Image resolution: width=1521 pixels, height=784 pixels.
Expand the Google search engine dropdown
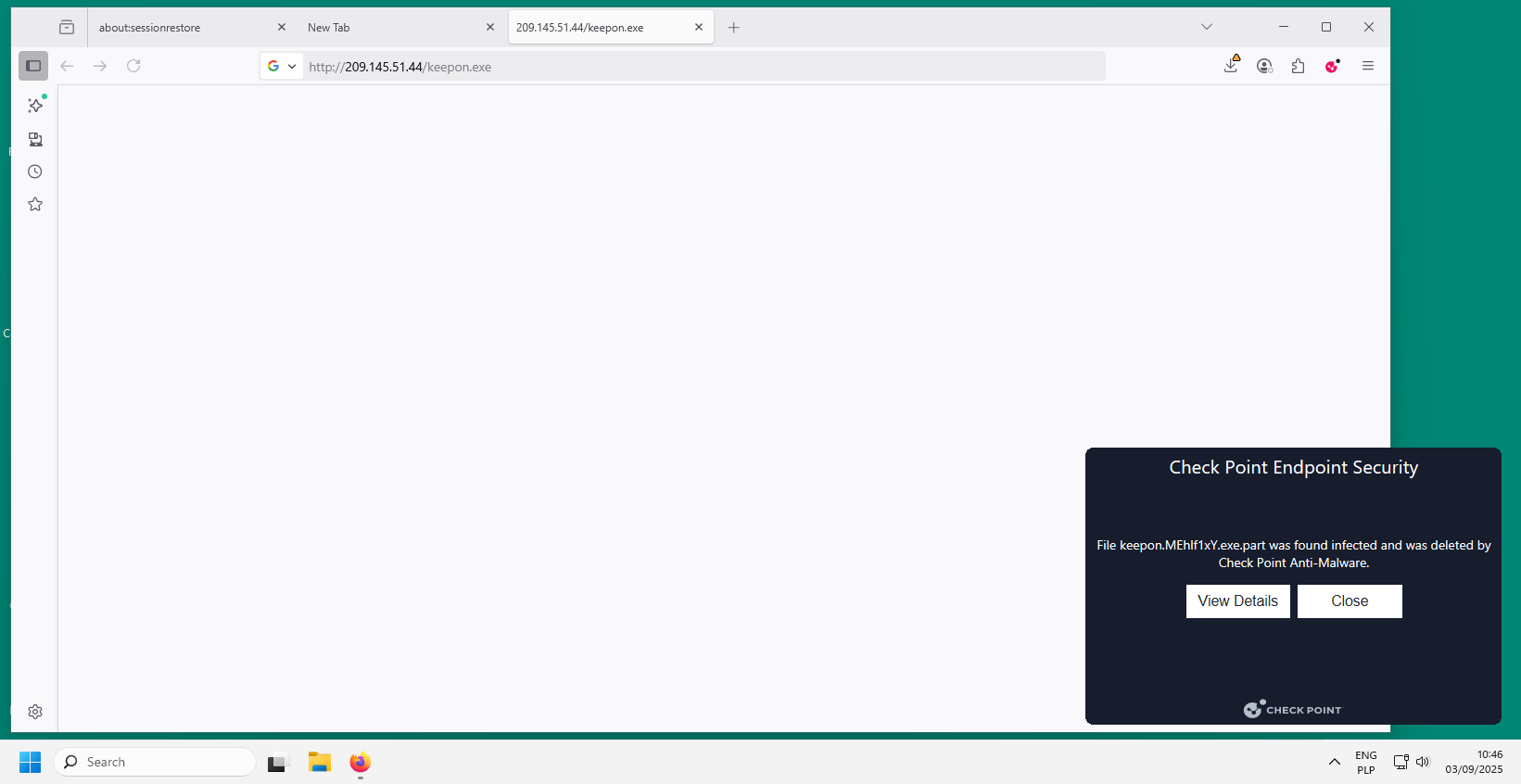click(282, 66)
